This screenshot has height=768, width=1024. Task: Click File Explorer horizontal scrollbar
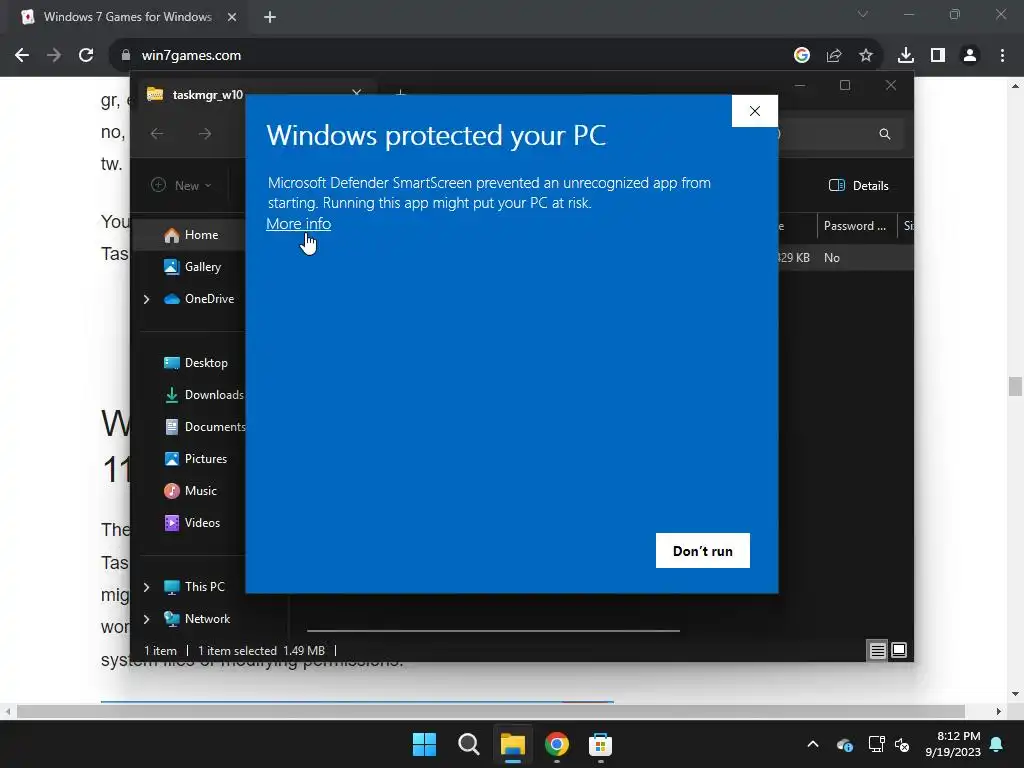(493, 631)
